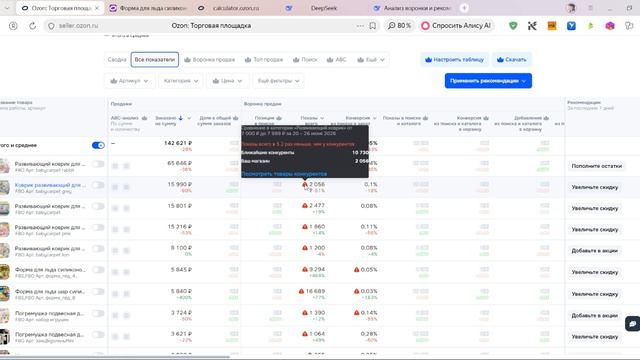The height and width of the screenshot is (360, 640).
Task: Toggle the 'Итого и среднее' switch
Action: (98, 145)
